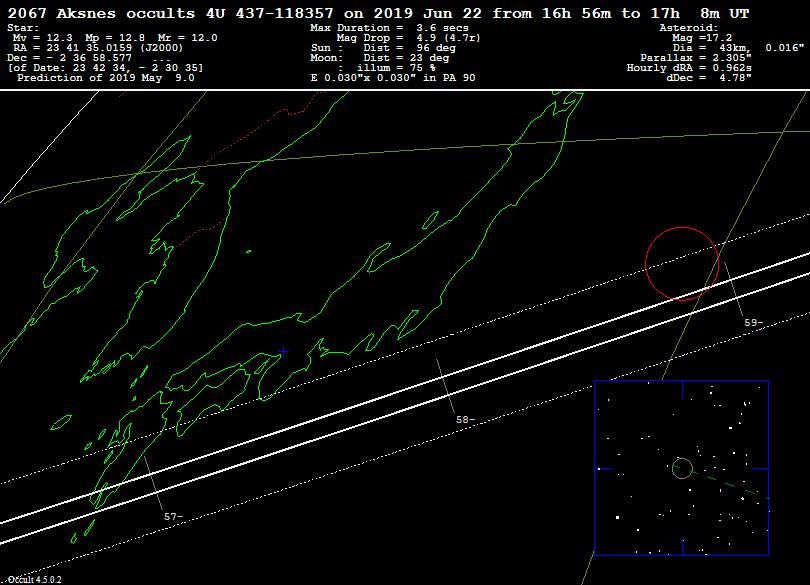Click the 'RA = 23 41 35.0159 (J2000)' line
This screenshot has height=585, width=810.
click(x=98, y=48)
